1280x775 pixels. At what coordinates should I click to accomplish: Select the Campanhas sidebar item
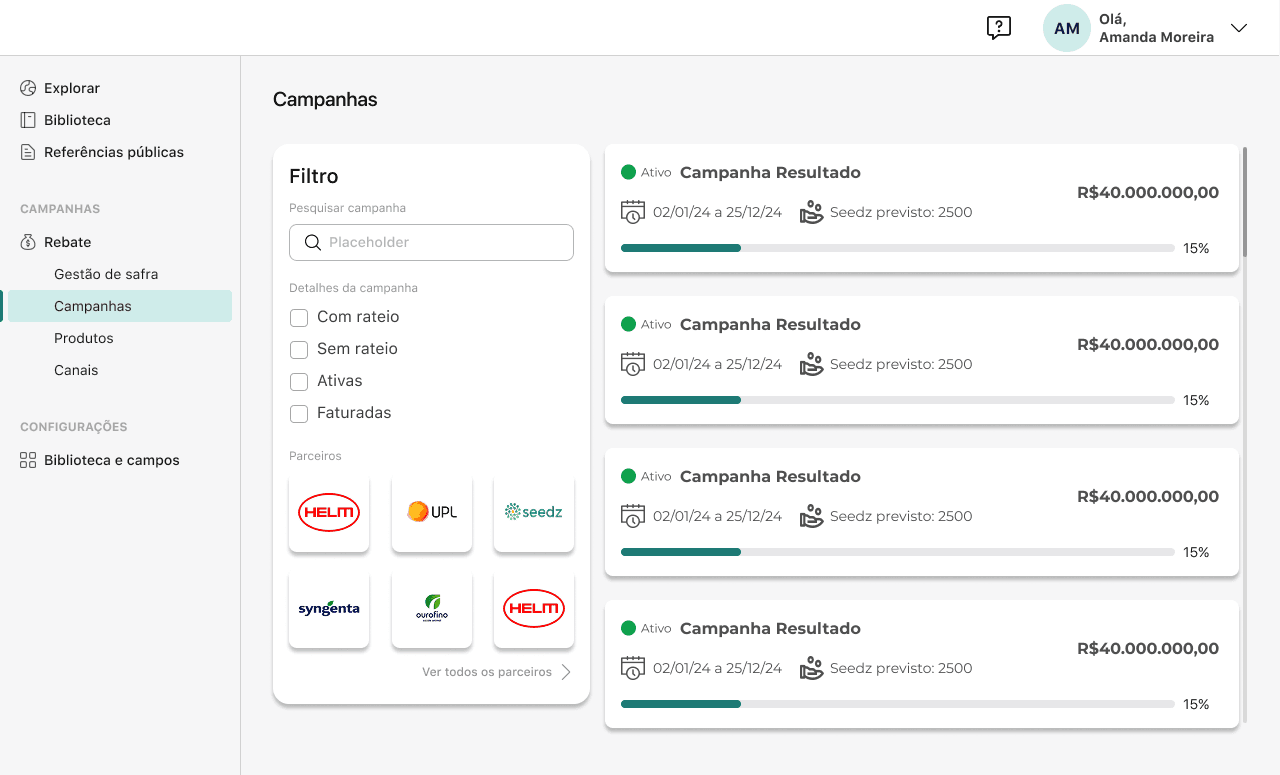click(x=120, y=306)
